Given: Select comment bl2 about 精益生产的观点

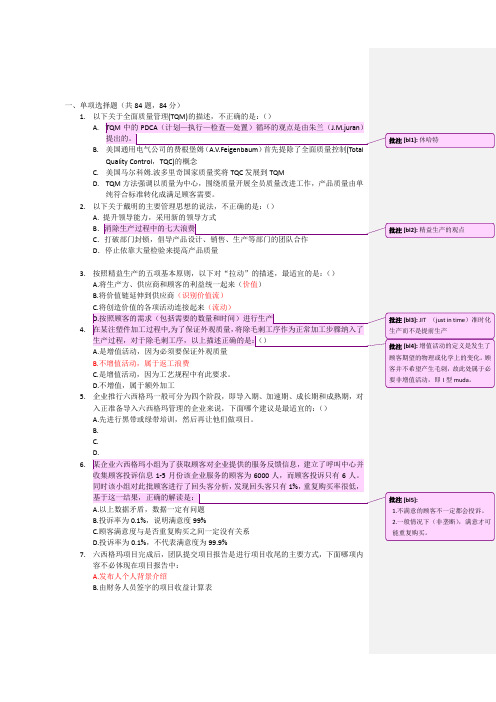Looking at the screenshot, I should coord(440,230).
